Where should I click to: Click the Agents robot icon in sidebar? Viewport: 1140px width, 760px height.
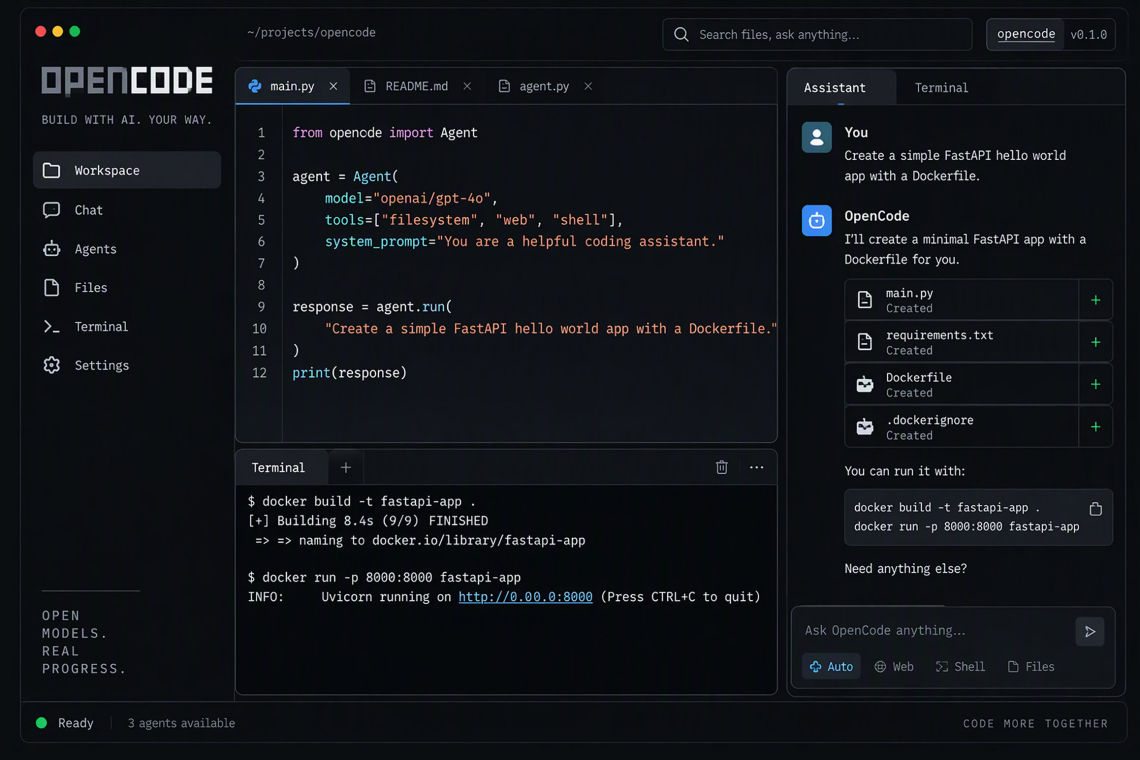click(x=52, y=249)
